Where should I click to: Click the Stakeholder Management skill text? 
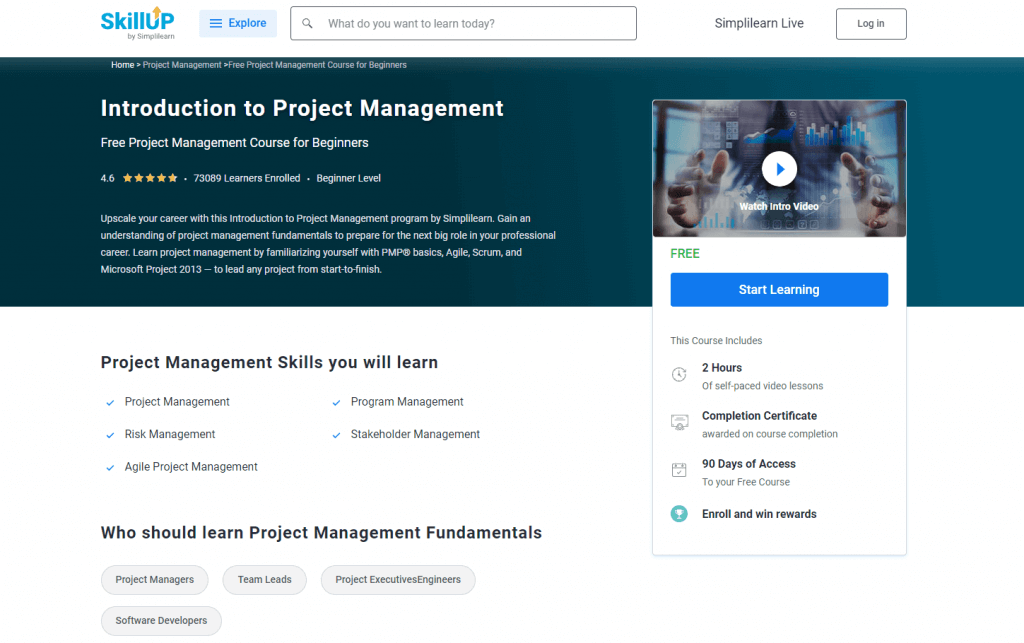pos(415,435)
